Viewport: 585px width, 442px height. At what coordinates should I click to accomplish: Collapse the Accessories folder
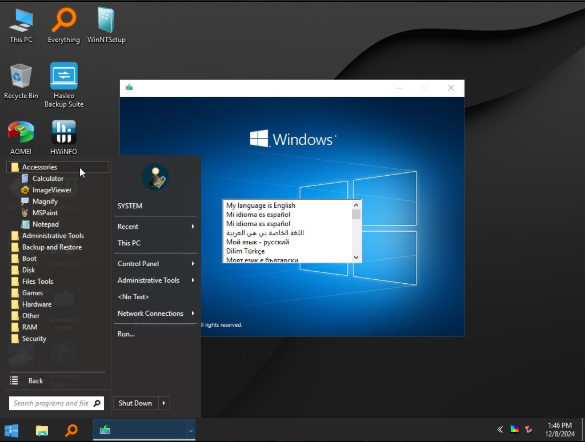click(57, 167)
